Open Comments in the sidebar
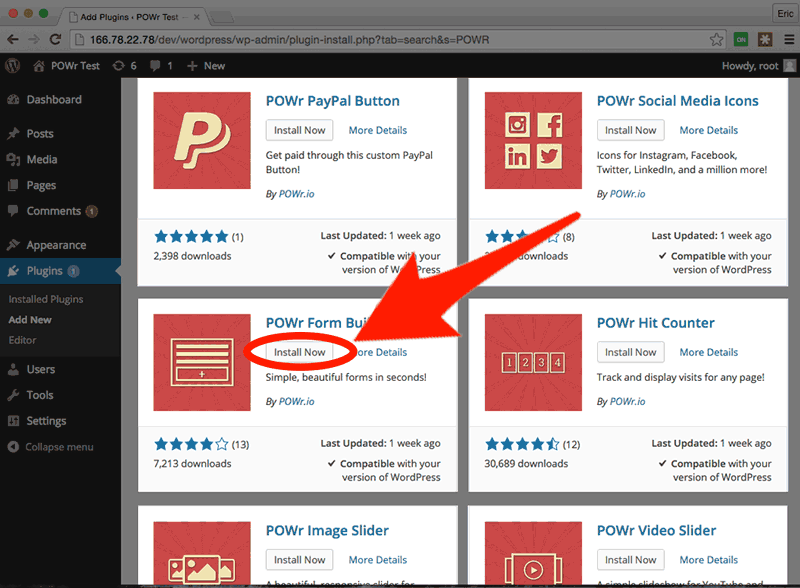Screen dimensions: 800x588 (x=54, y=211)
